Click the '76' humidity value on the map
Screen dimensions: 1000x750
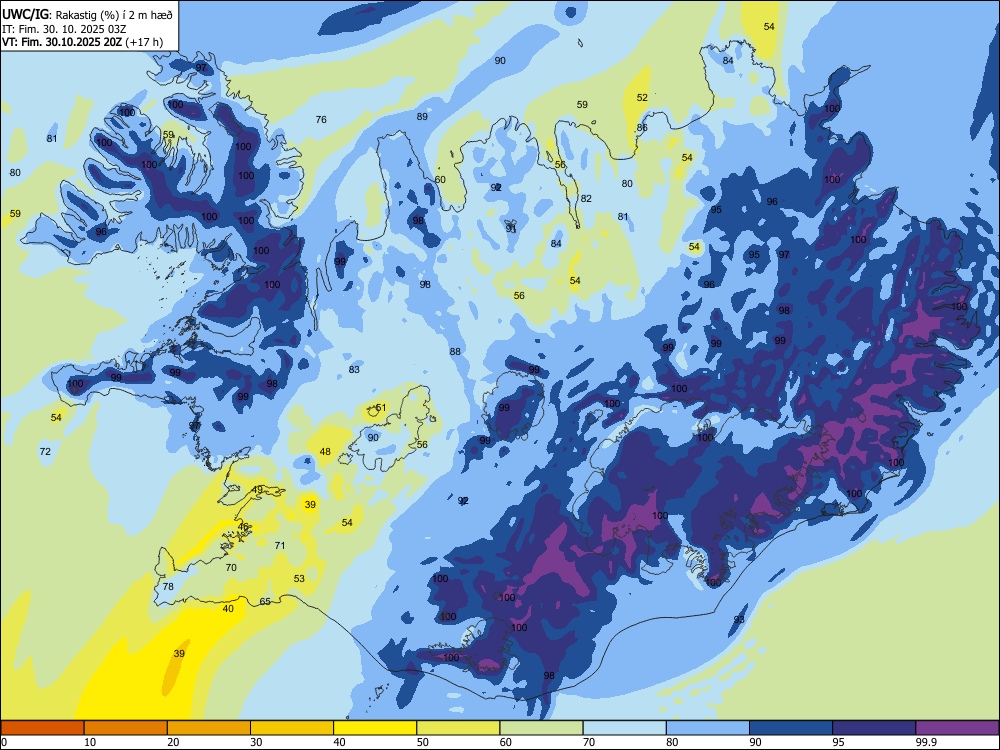321,119
